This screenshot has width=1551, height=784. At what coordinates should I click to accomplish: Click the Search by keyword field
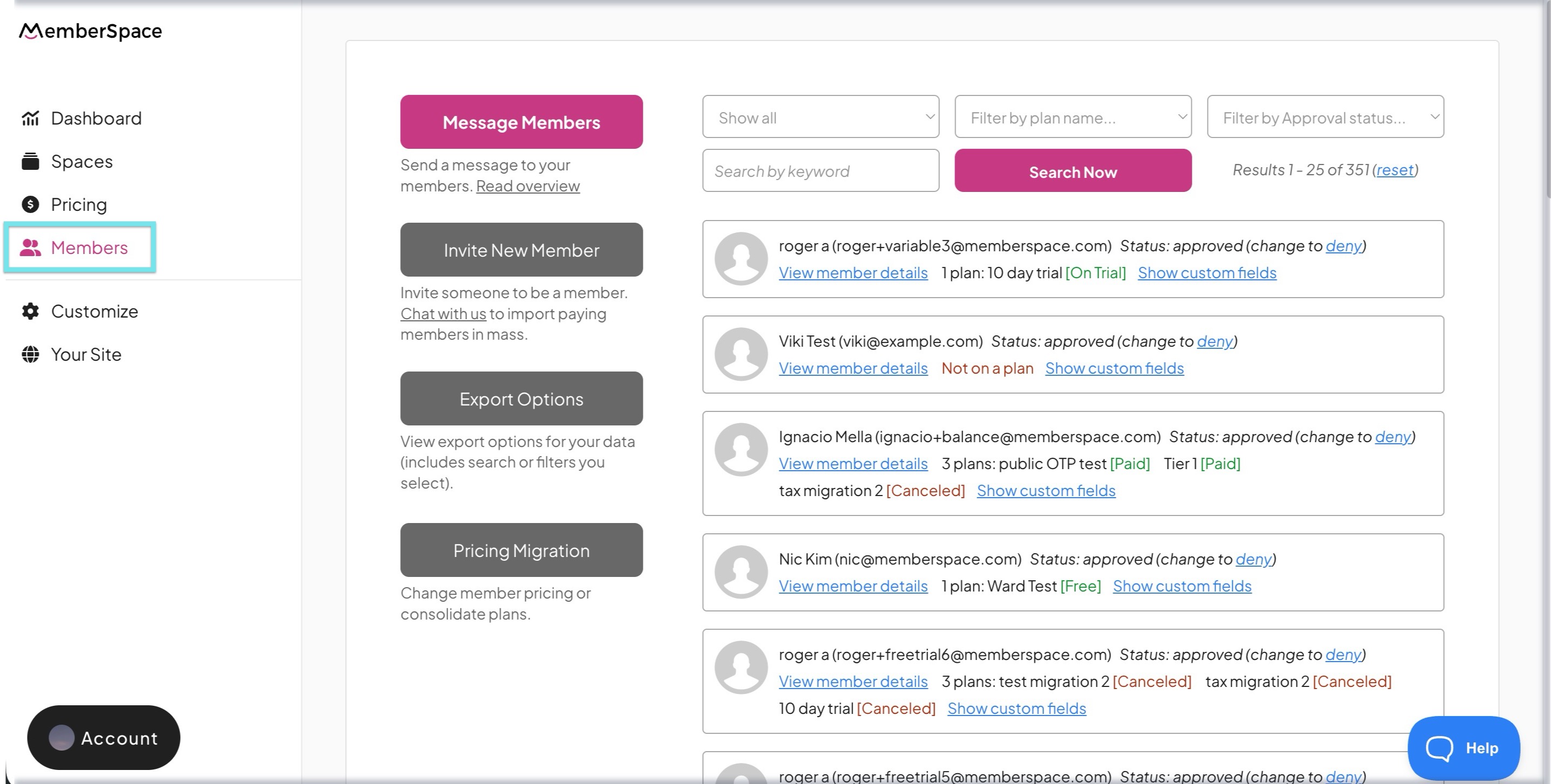[x=820, y=171]
